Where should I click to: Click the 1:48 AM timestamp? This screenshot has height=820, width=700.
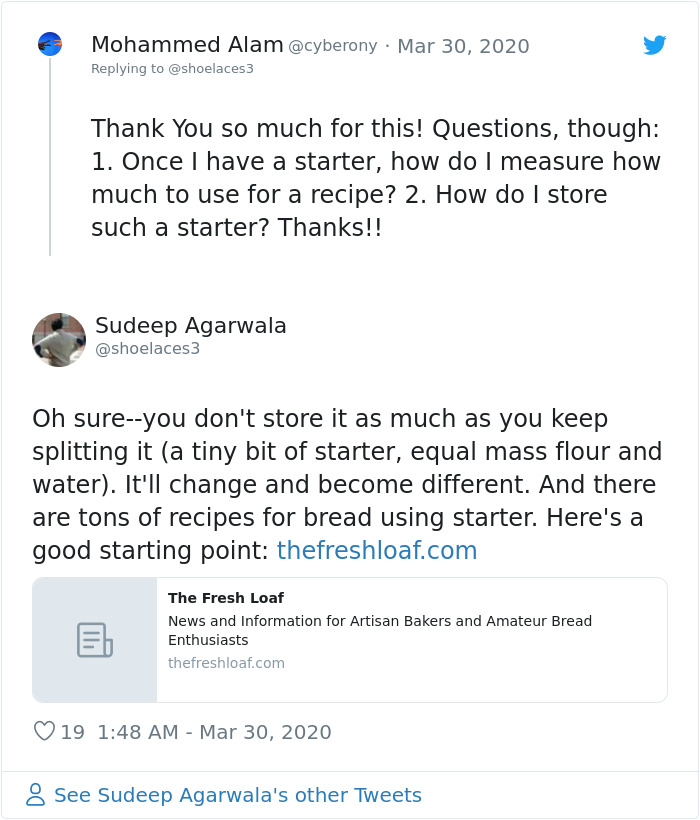[126, 732]
